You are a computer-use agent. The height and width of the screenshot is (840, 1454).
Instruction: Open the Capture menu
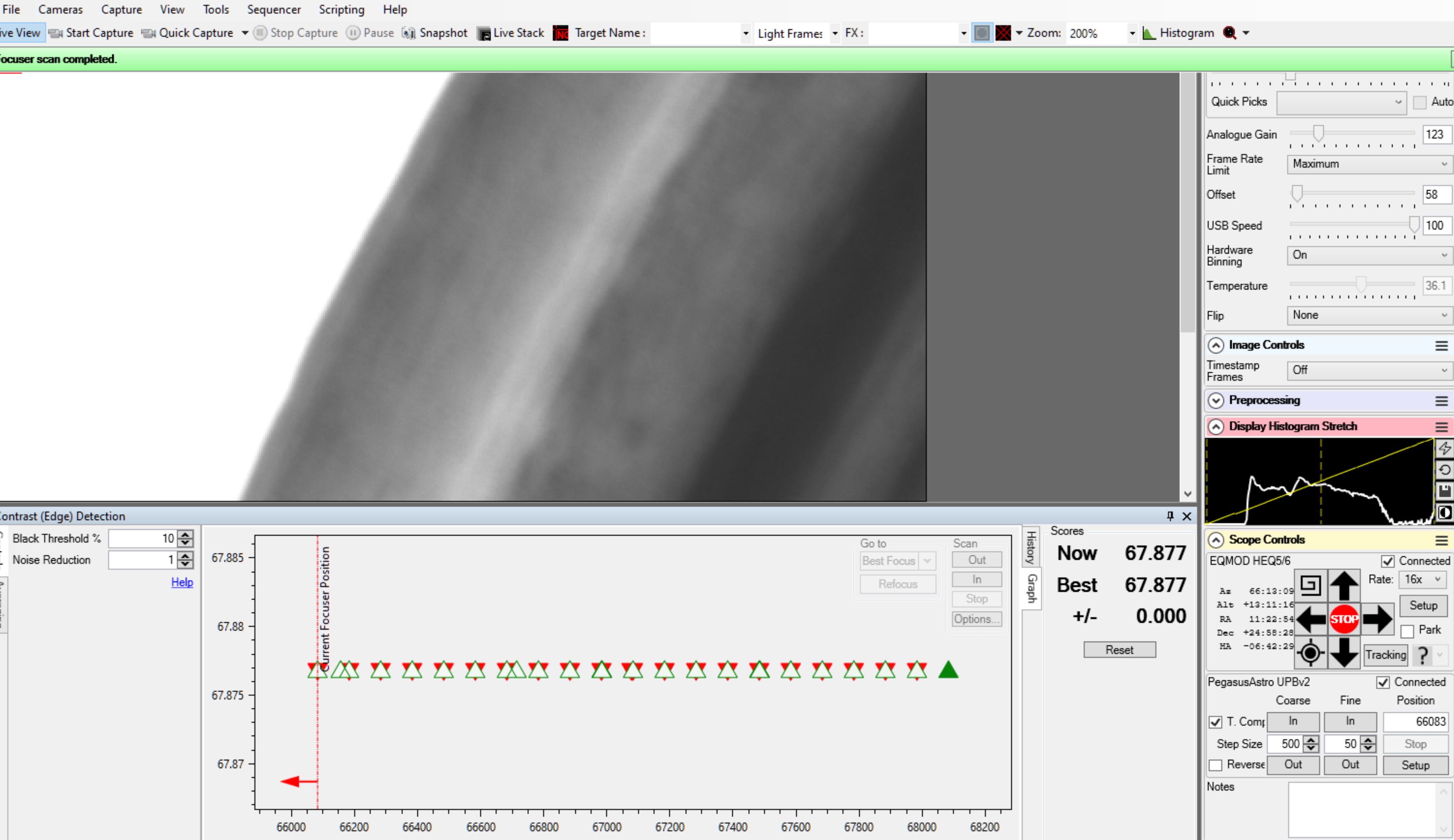coord(121,9)
